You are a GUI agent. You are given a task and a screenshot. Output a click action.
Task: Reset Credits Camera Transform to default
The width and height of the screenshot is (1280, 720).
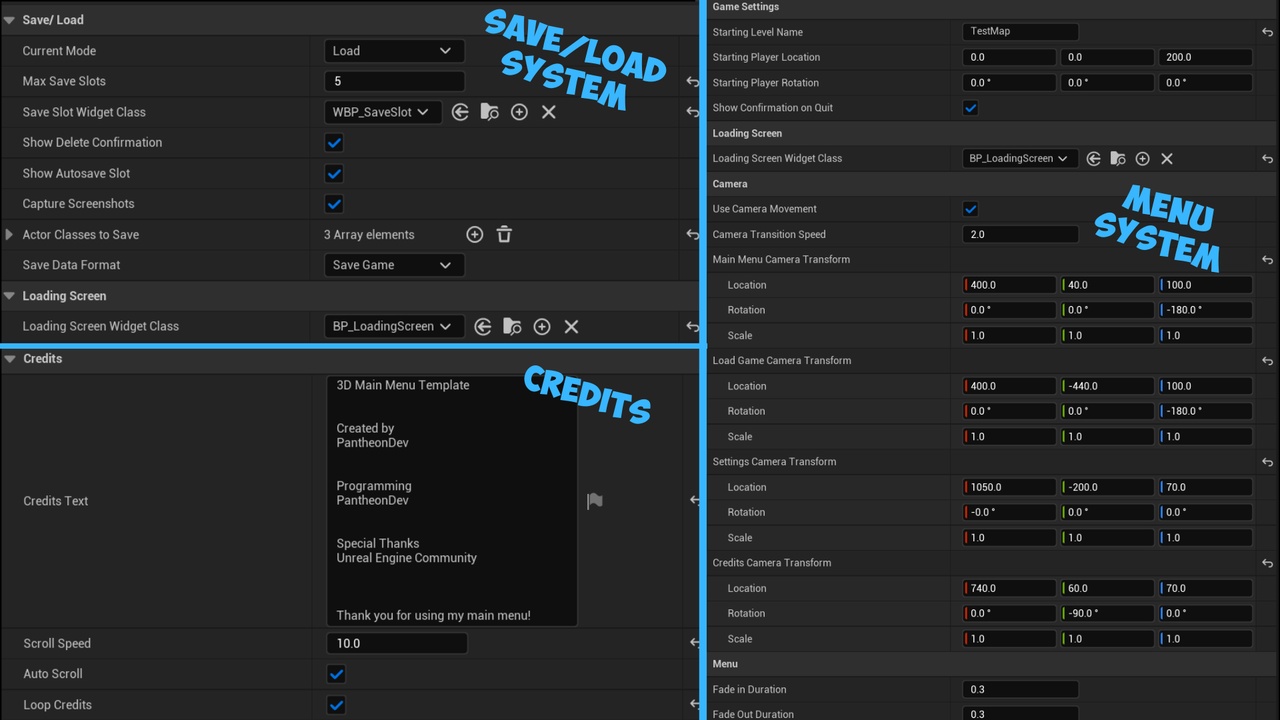pyautogui.click(x=1267, y=563)
